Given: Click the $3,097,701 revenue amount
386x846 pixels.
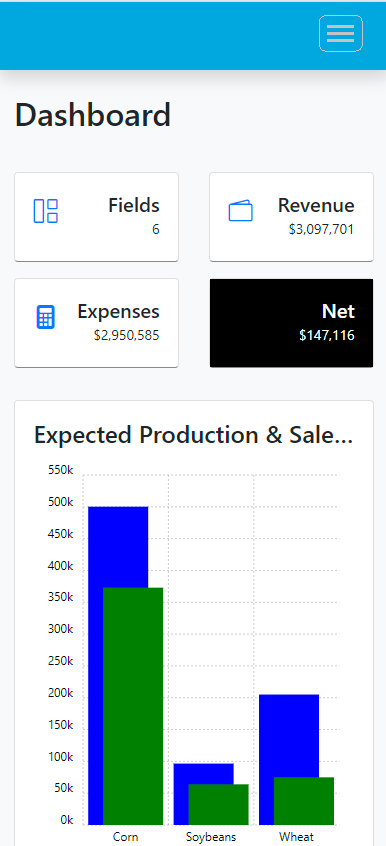Looking at the screenshot, I should tap(321, 229).
